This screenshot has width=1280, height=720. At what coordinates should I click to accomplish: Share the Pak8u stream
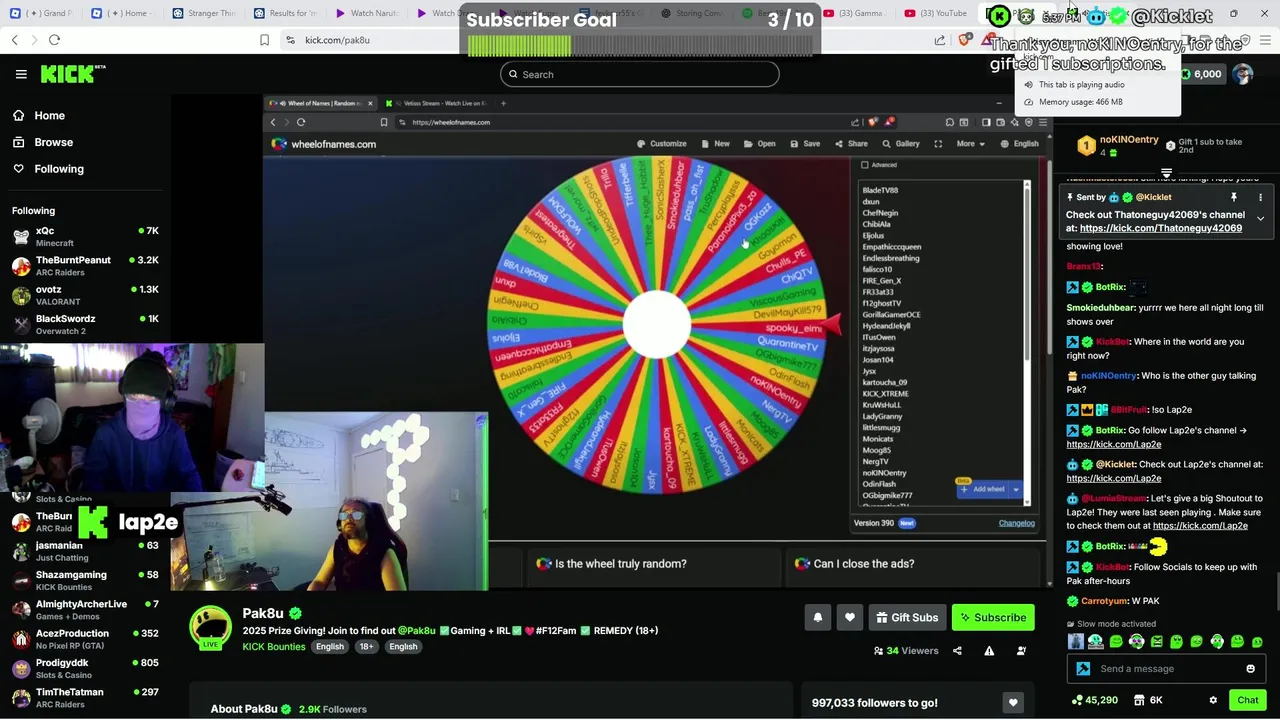[x=957, y=651]
